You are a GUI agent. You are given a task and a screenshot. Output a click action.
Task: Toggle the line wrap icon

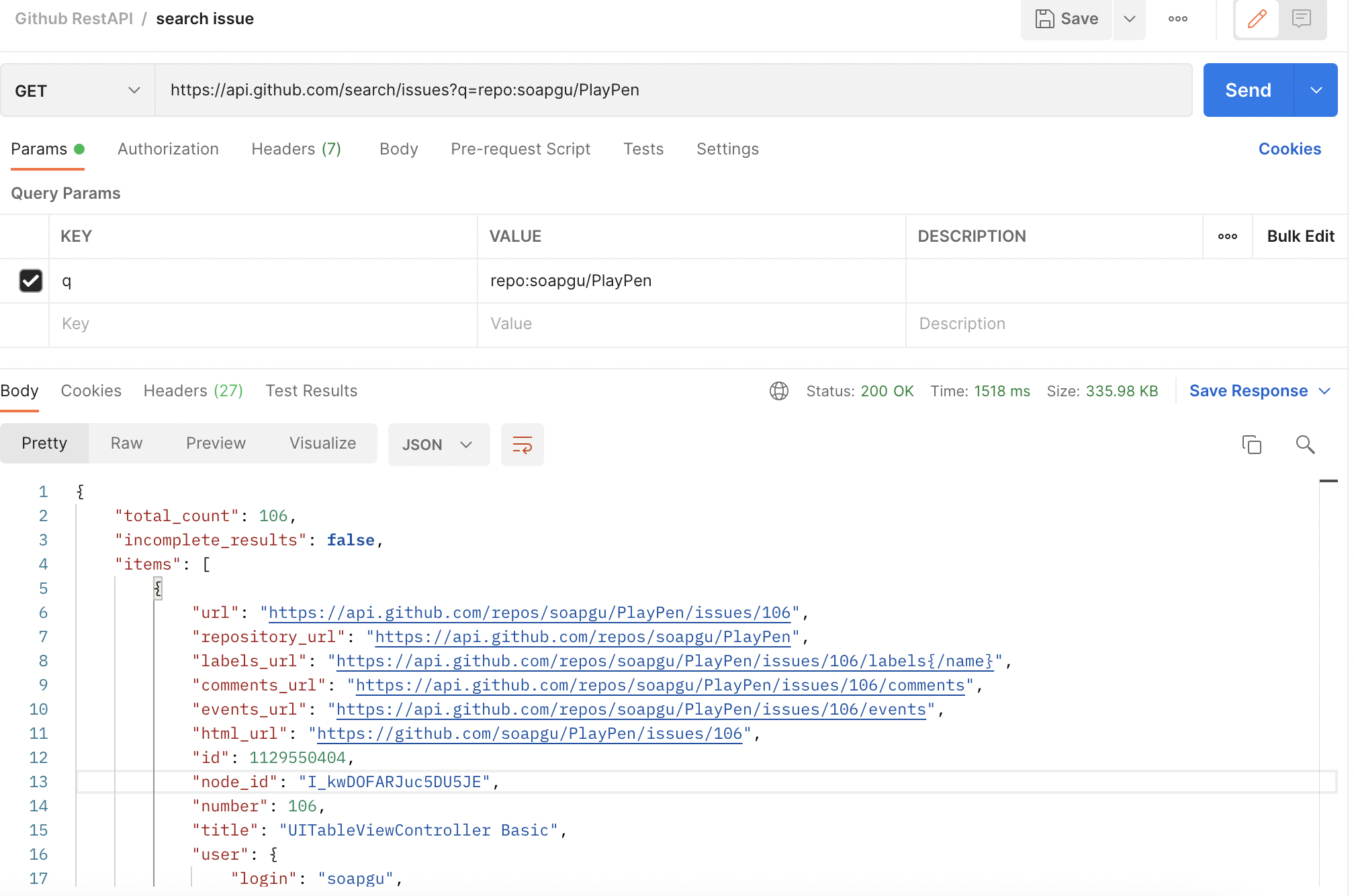point(523,445)
